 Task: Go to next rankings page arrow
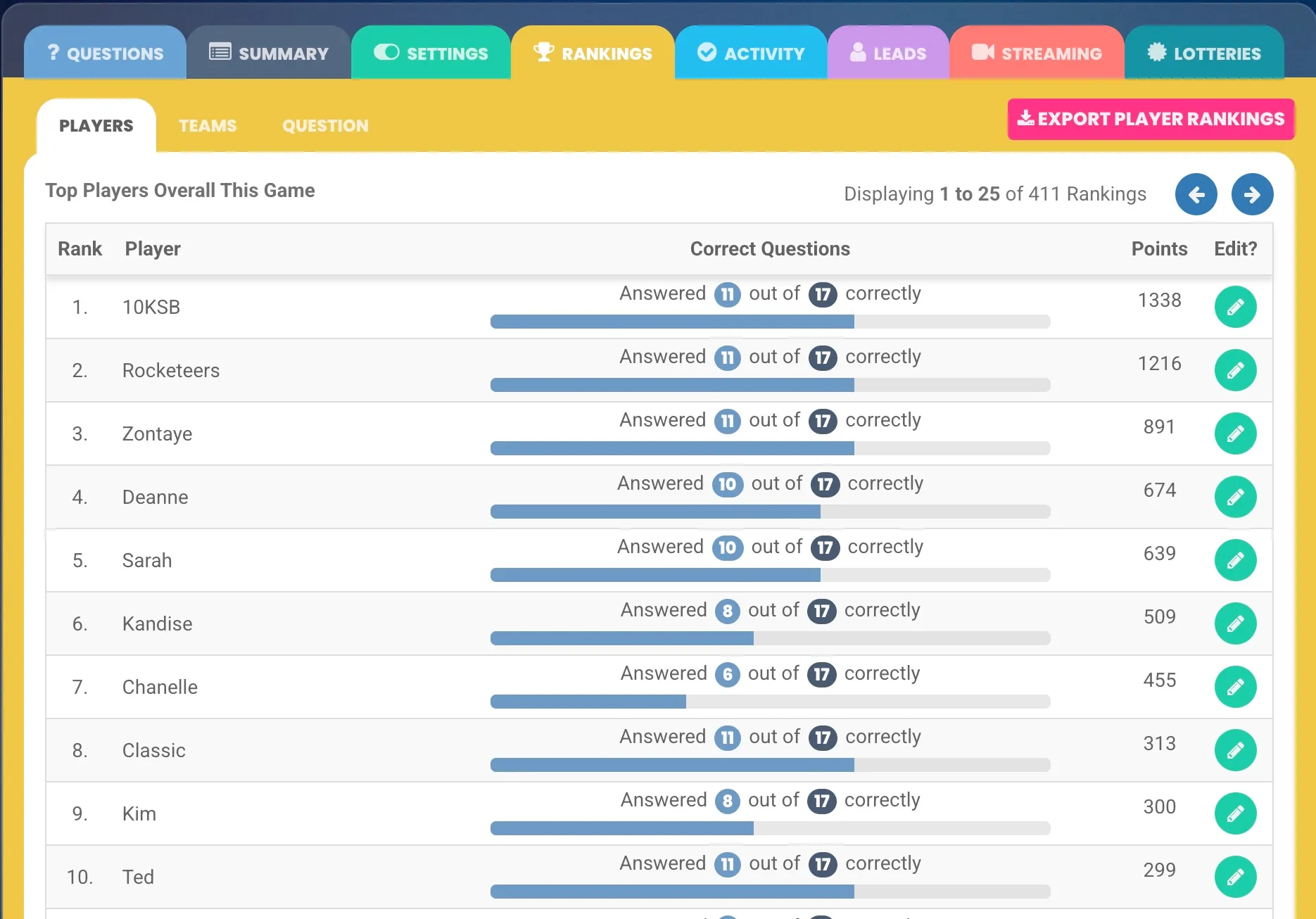(x=1252, y=194)
